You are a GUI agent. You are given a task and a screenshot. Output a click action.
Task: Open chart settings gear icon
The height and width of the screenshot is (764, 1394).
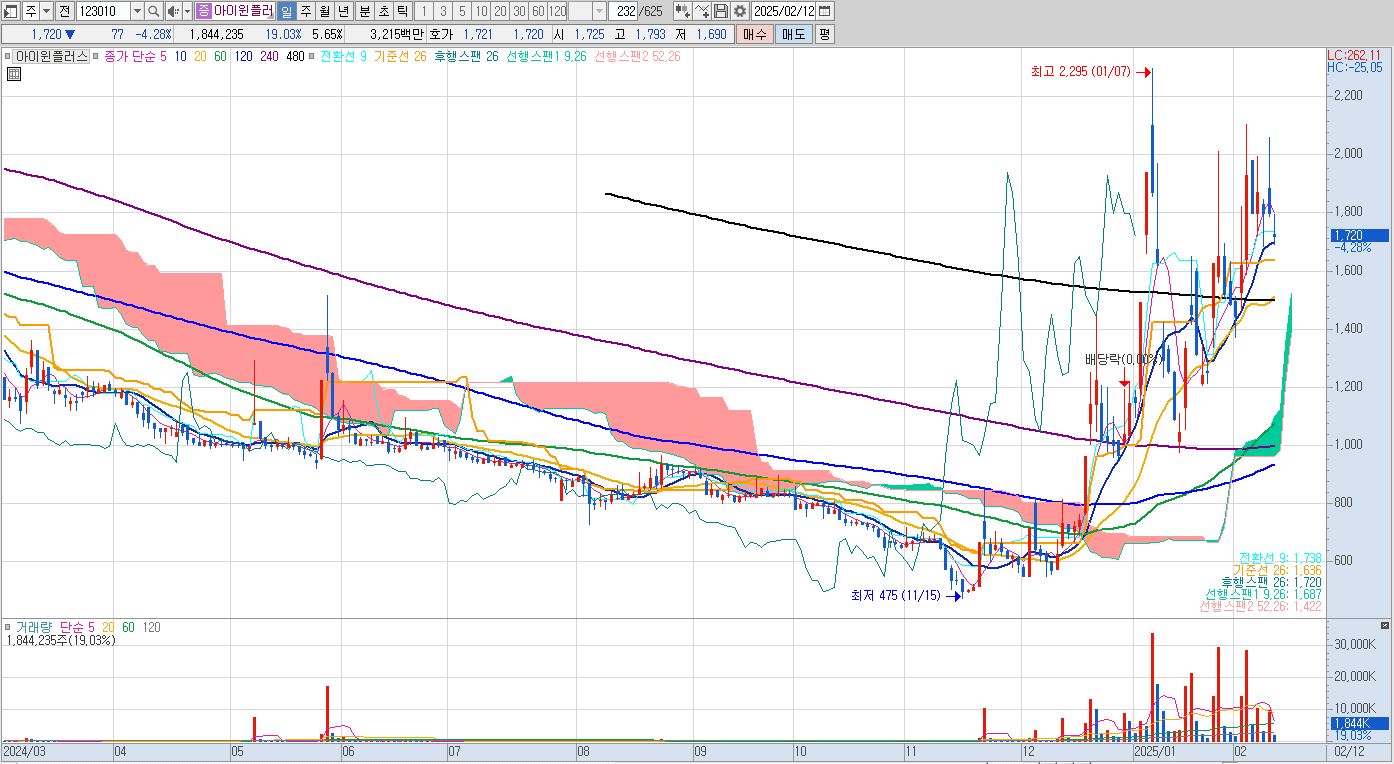[740, 11]
